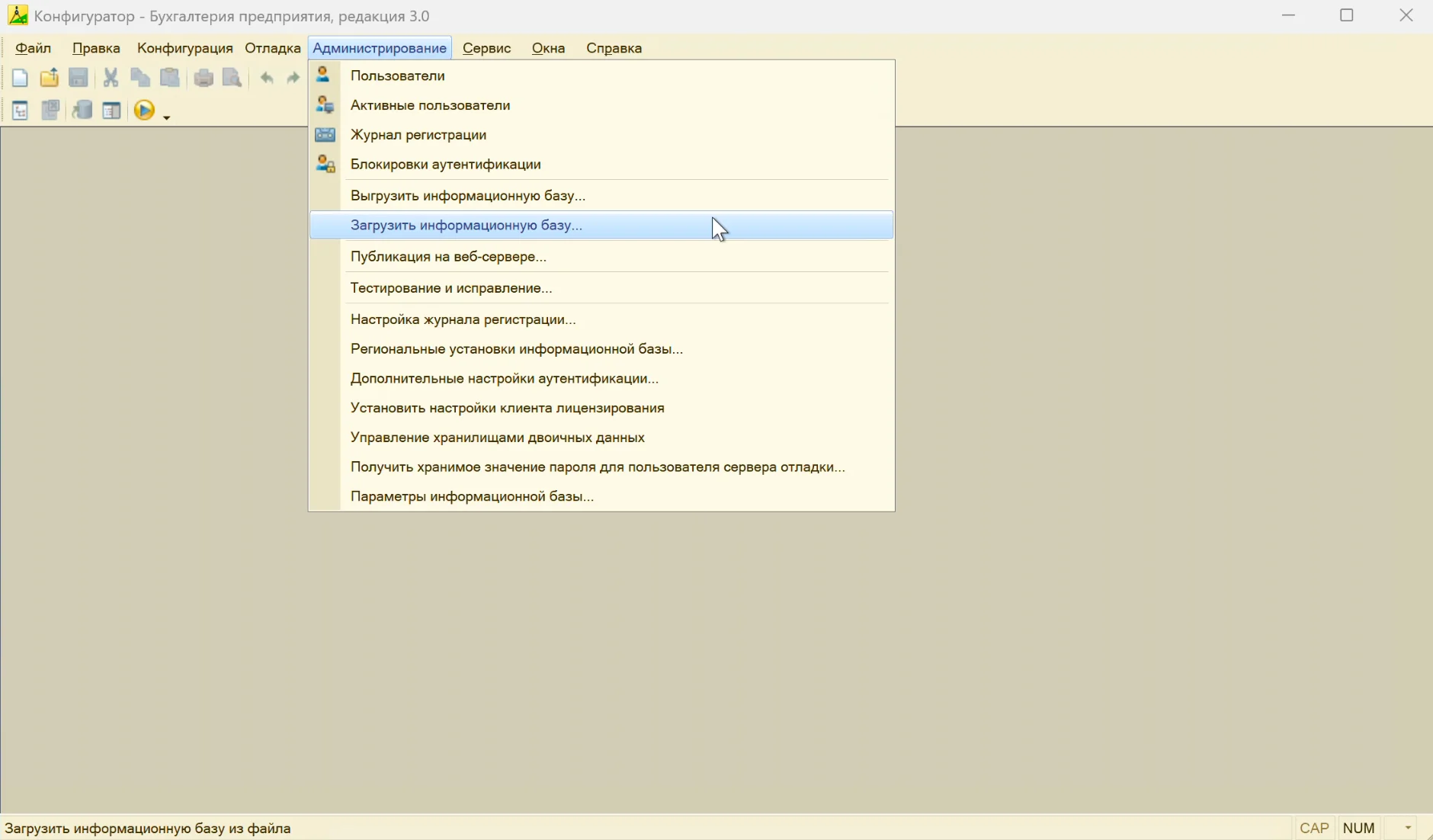Click the Paste clipboard icon
Viewport: 1433px width, 840px height.
(x=170, y=78)
